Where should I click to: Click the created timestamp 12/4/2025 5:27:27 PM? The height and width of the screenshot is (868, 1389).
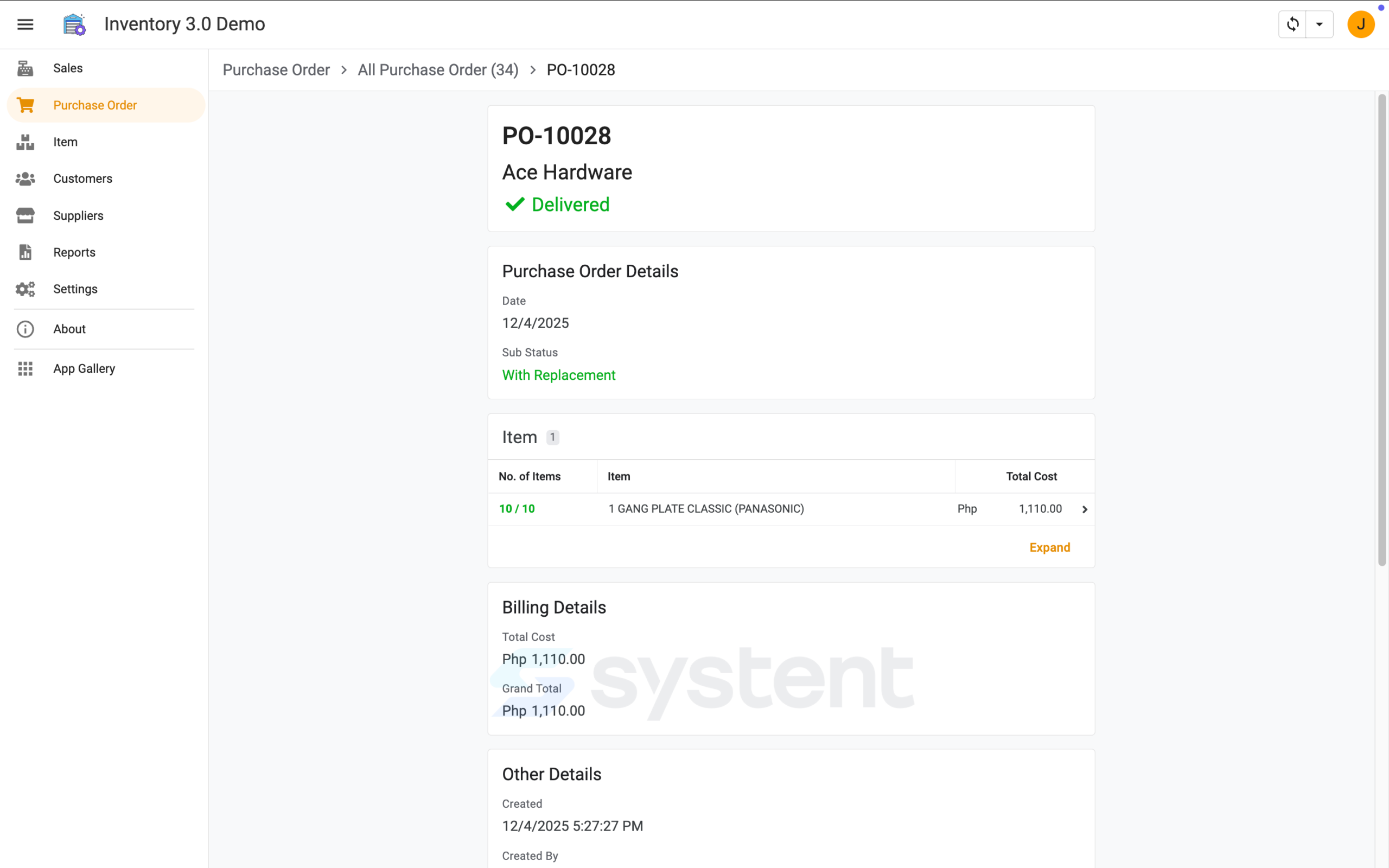coord(572,826)
